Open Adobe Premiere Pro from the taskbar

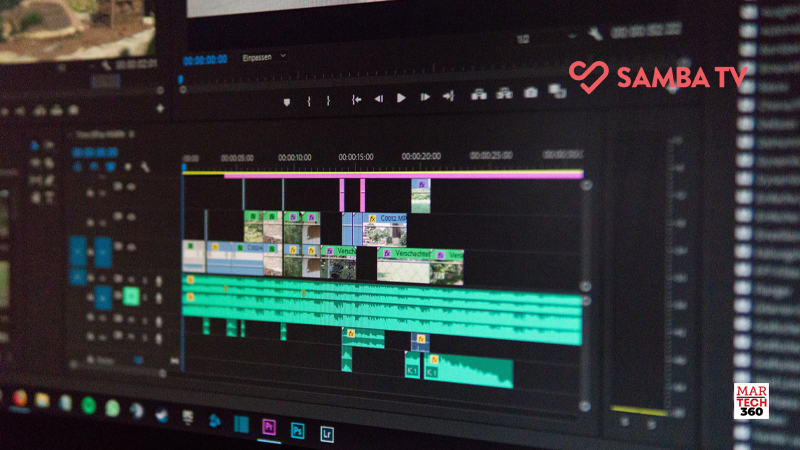(269, 427)
